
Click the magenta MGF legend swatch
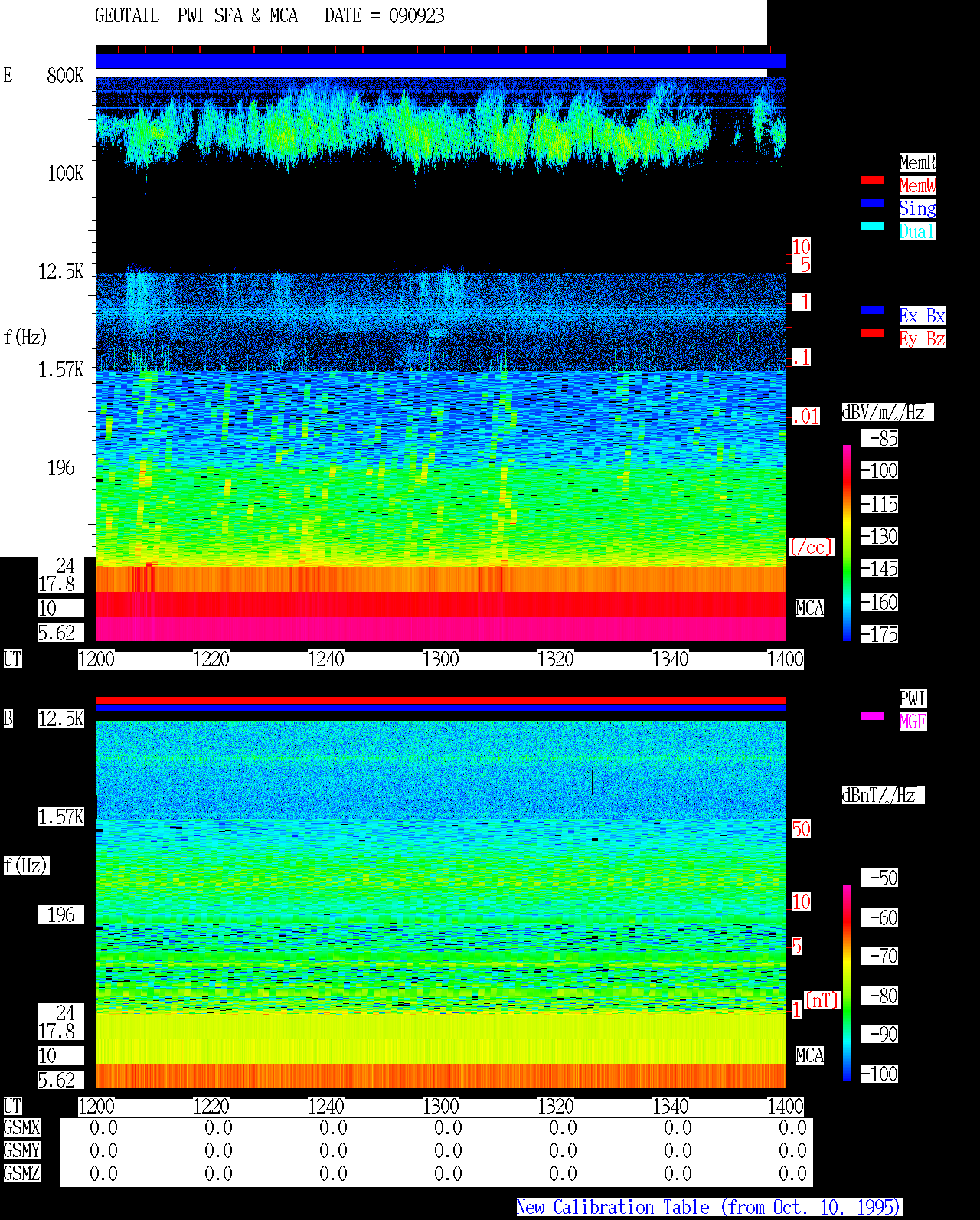coord(873,716)
